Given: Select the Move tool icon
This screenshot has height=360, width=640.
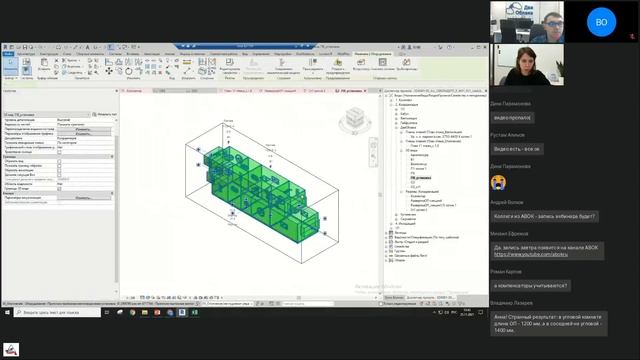Looking at the screenshot, I should [109, 71].
